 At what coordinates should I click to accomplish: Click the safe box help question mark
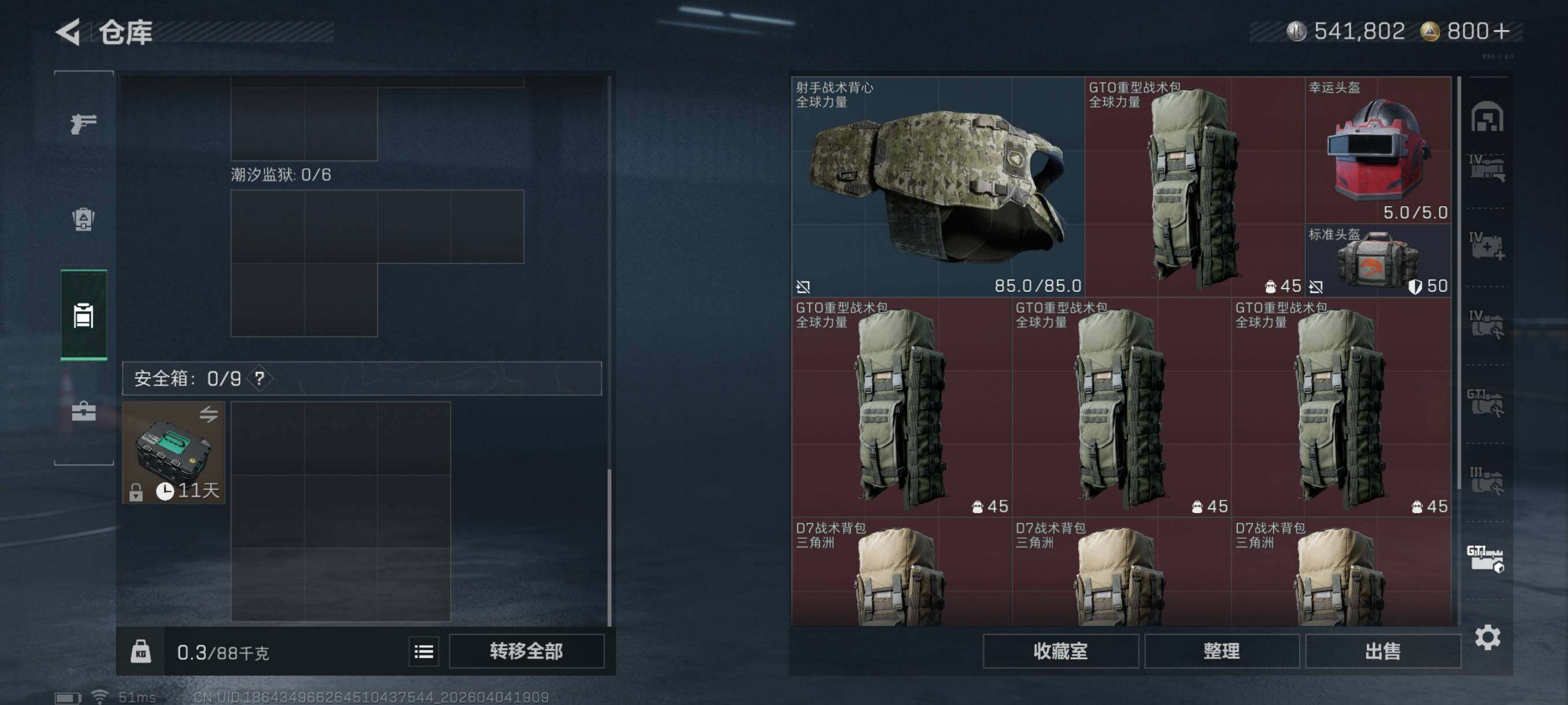click(x=260, y=379)
